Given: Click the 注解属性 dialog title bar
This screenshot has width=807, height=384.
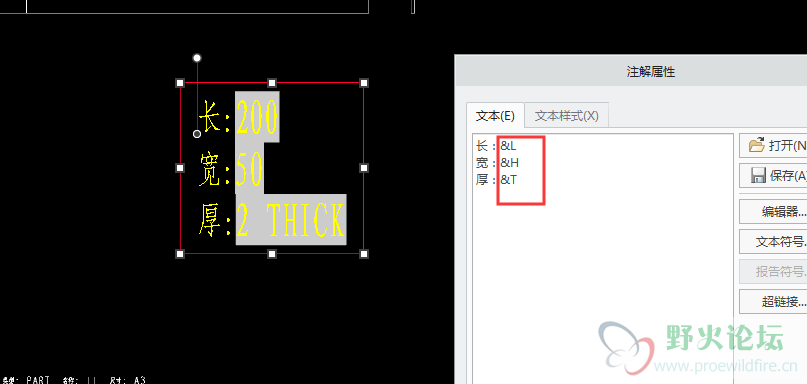Looking at the screenshot, I should [631, 71].
